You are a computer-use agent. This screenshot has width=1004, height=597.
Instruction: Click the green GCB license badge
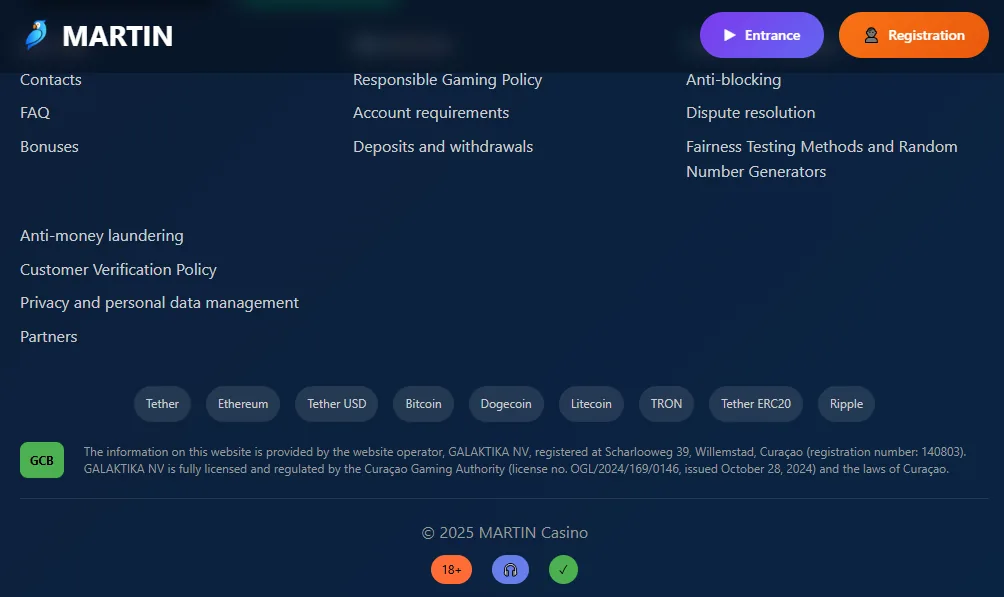(x=42, y=460)
